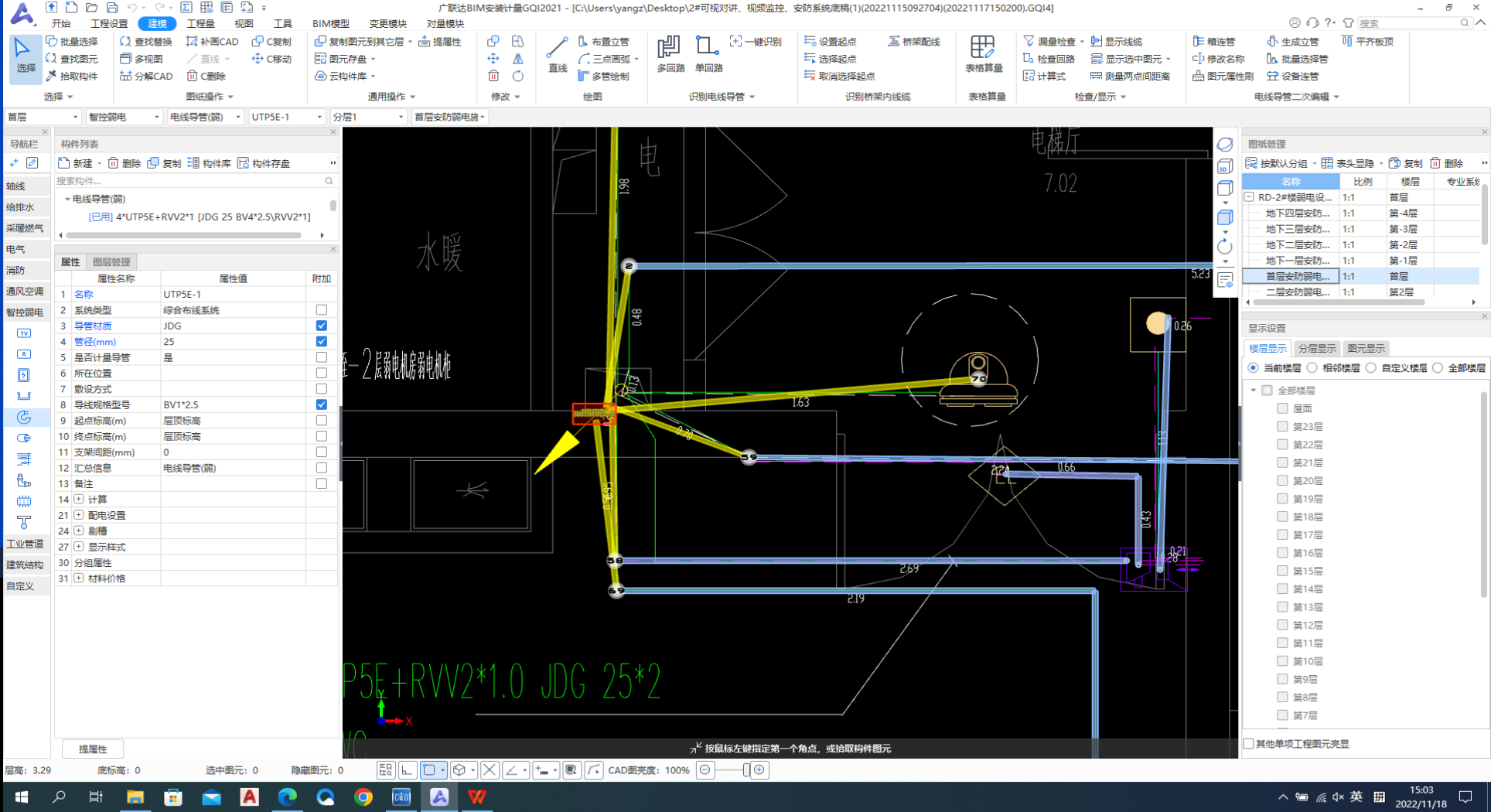Open the 工程量 ribbon tab
The image size is (1491, 812).
pos(200,24)
